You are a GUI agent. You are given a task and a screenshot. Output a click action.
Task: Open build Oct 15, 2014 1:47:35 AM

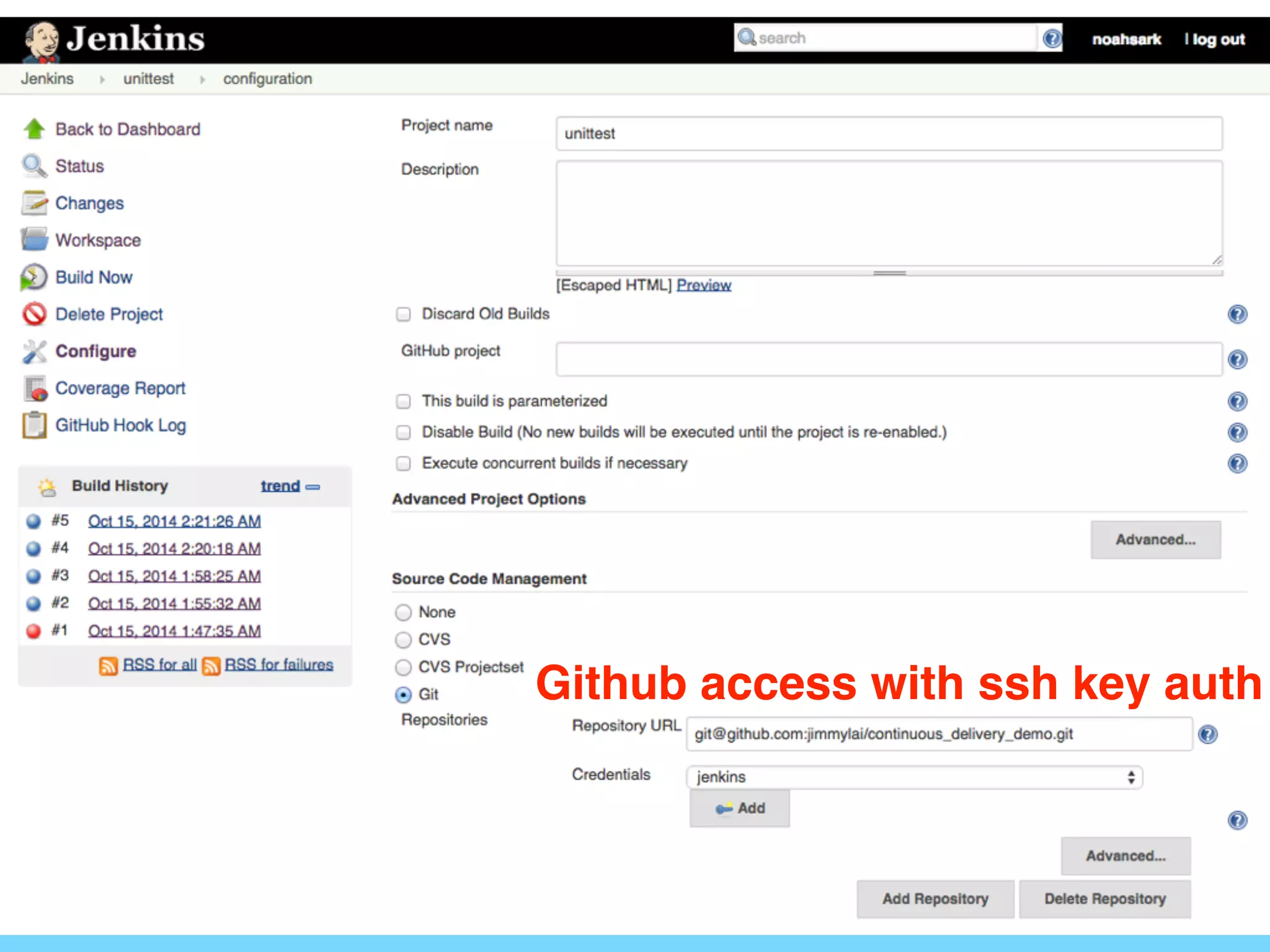coord(174,631)
